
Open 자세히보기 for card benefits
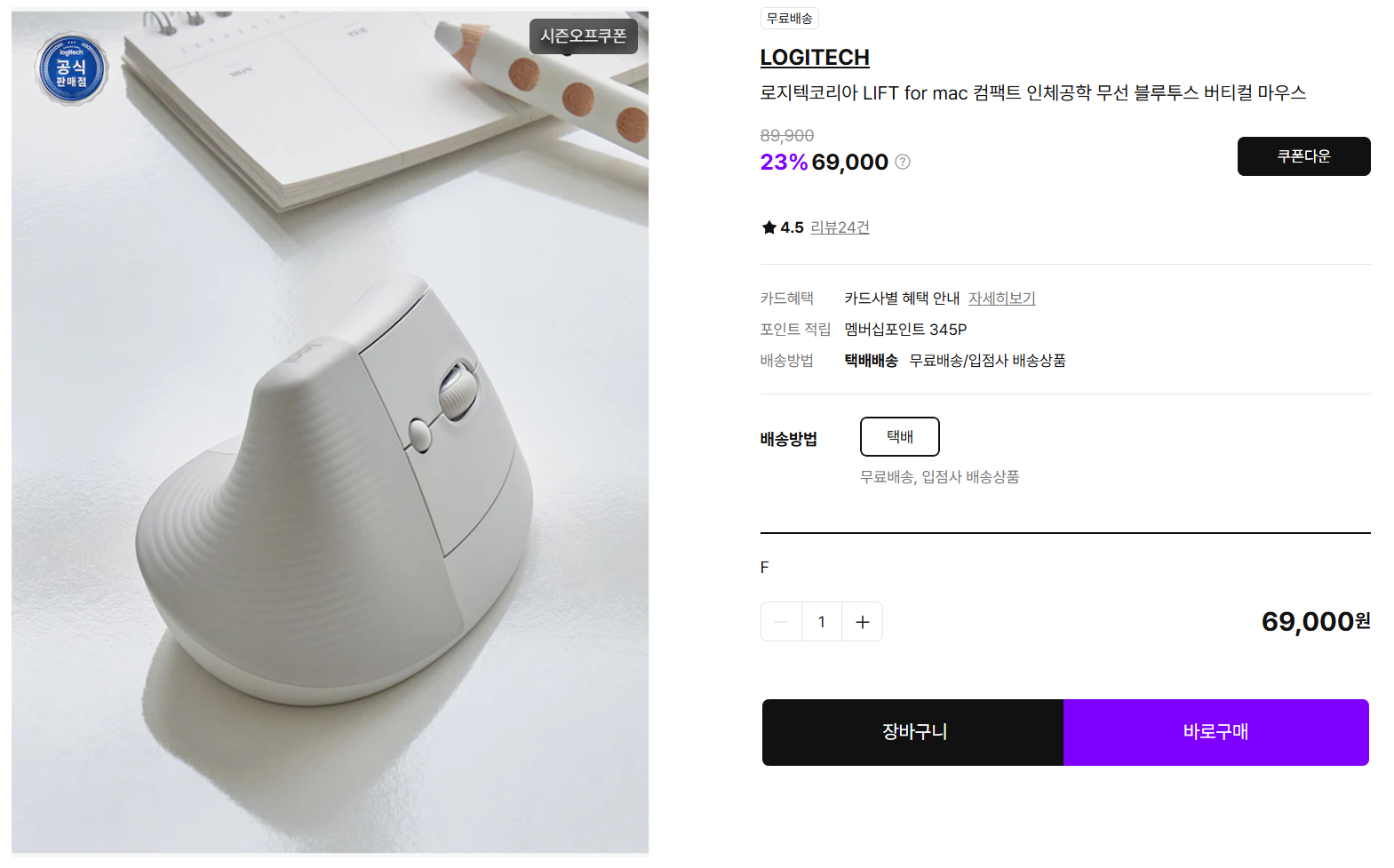click(1002, 298)
